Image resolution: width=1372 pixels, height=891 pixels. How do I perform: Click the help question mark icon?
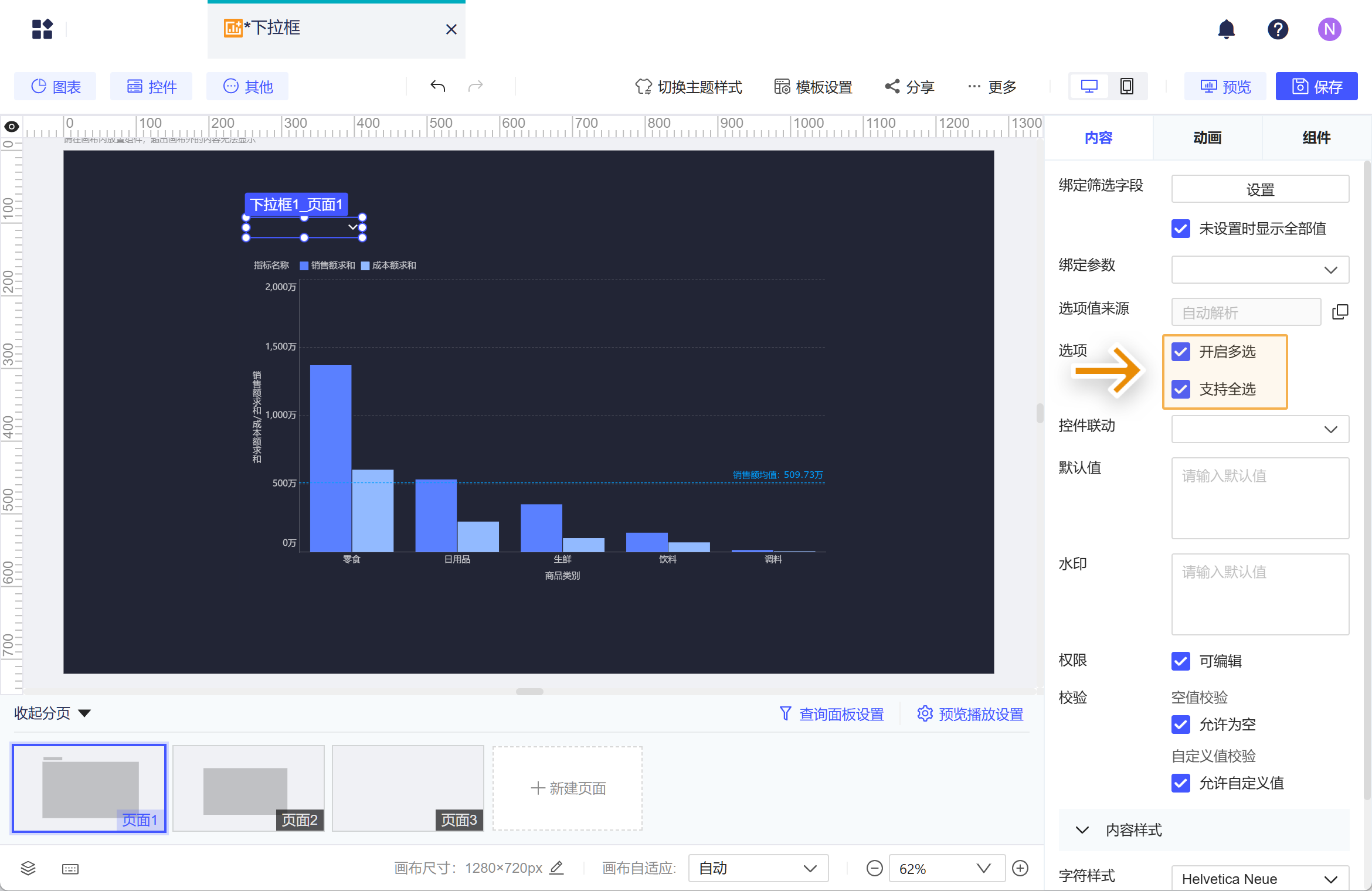coord(1278,29)
